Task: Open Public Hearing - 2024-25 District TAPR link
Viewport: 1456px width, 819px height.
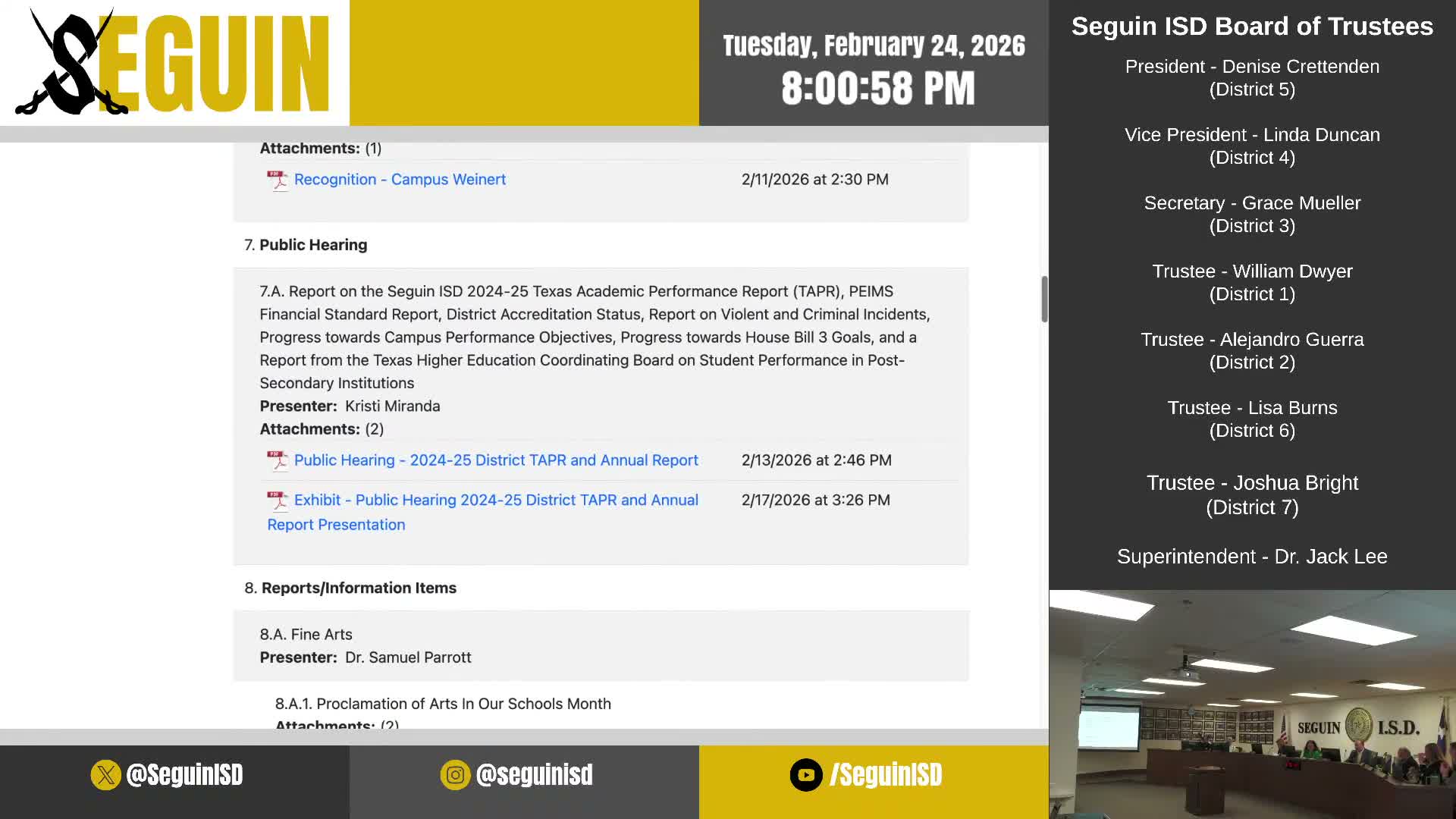Action: [x=496, y=460]
